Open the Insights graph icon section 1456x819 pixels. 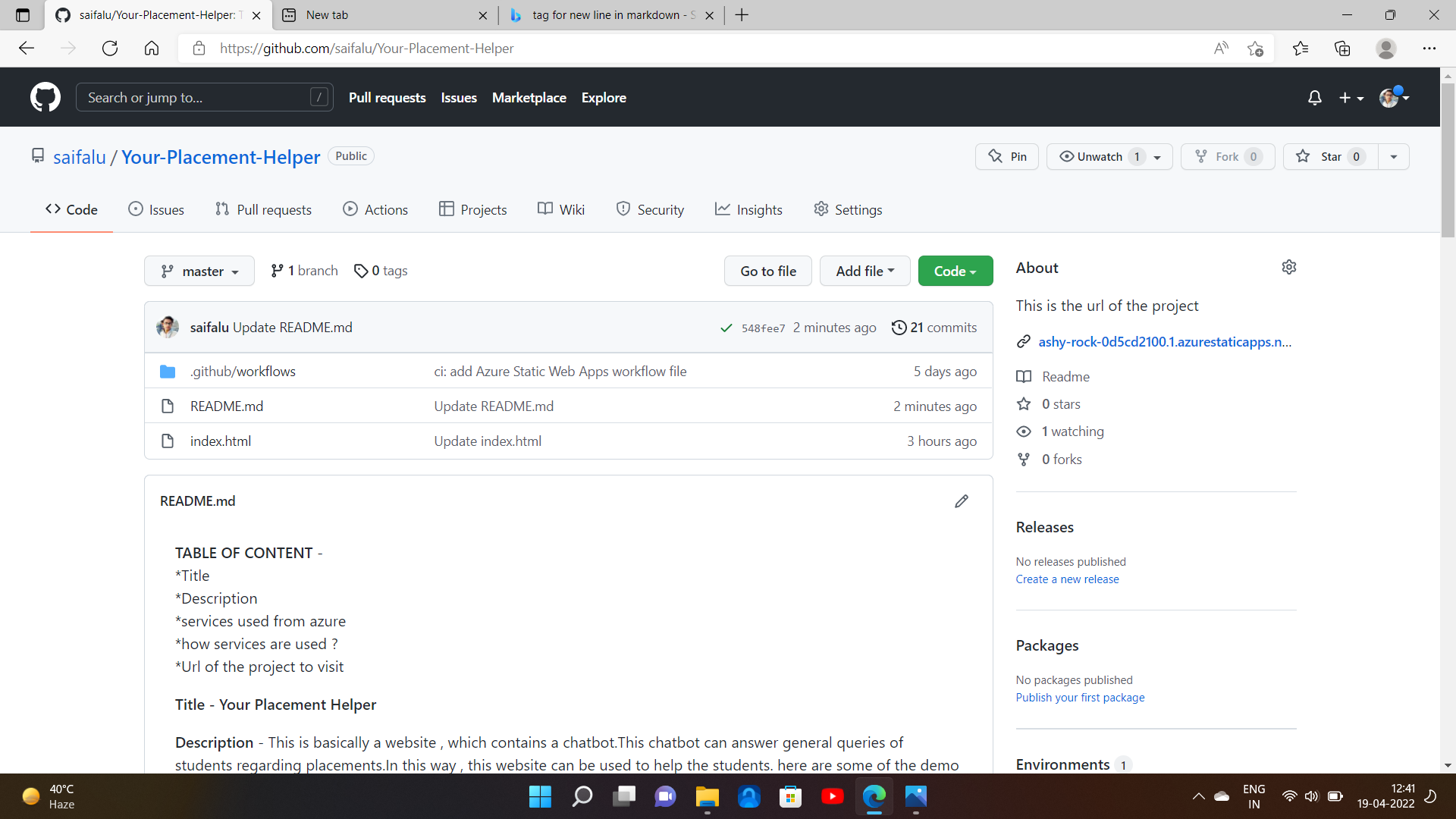tap(748, 209)
